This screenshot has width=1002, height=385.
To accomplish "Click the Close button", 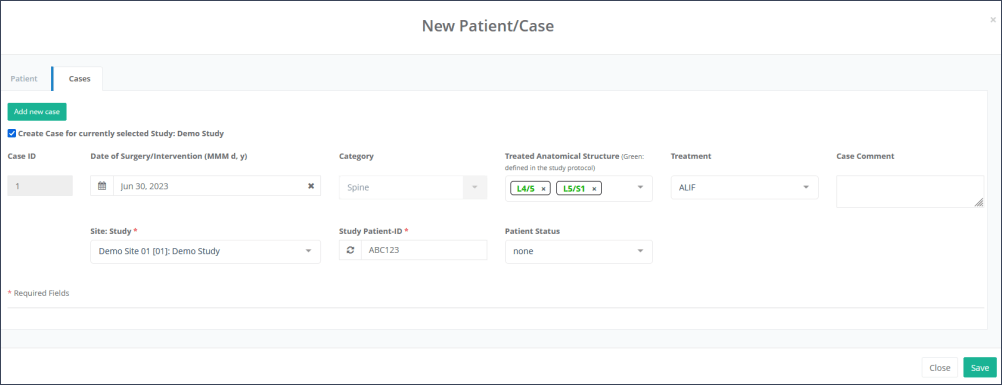I will tap(939, 368).
